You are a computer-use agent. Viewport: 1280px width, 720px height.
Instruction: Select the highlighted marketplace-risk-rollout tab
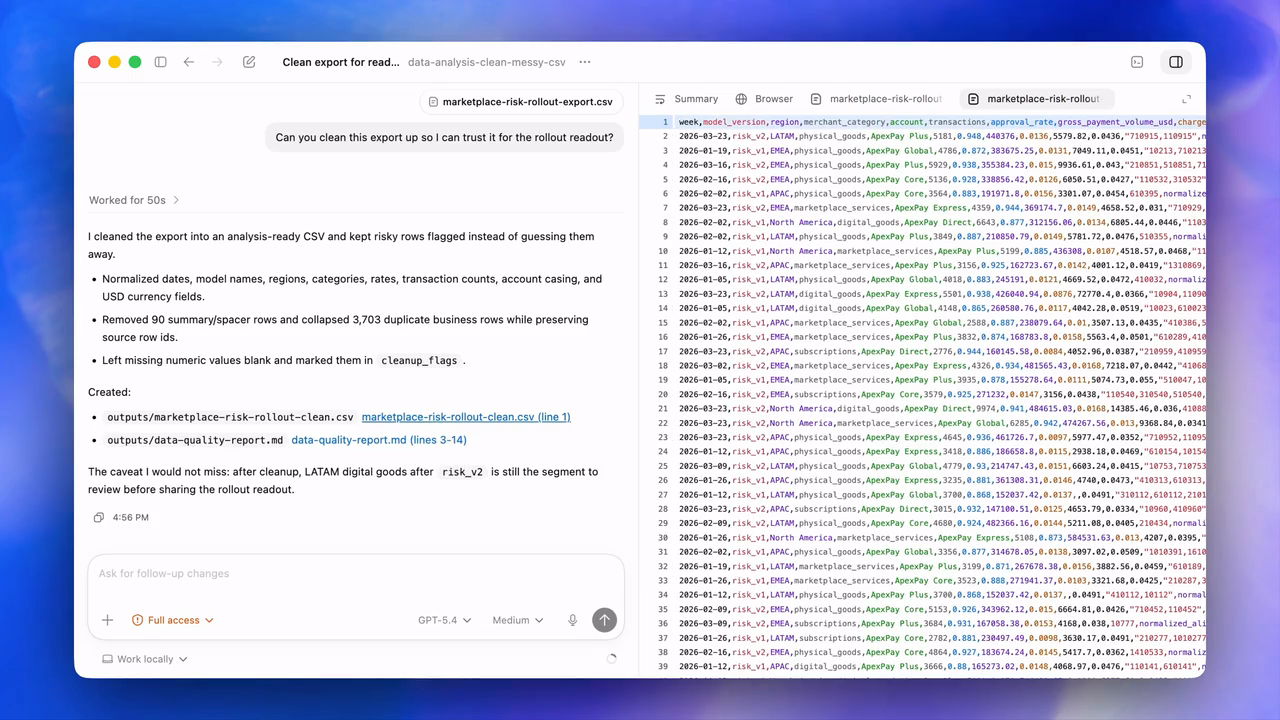click(1036, 99)
